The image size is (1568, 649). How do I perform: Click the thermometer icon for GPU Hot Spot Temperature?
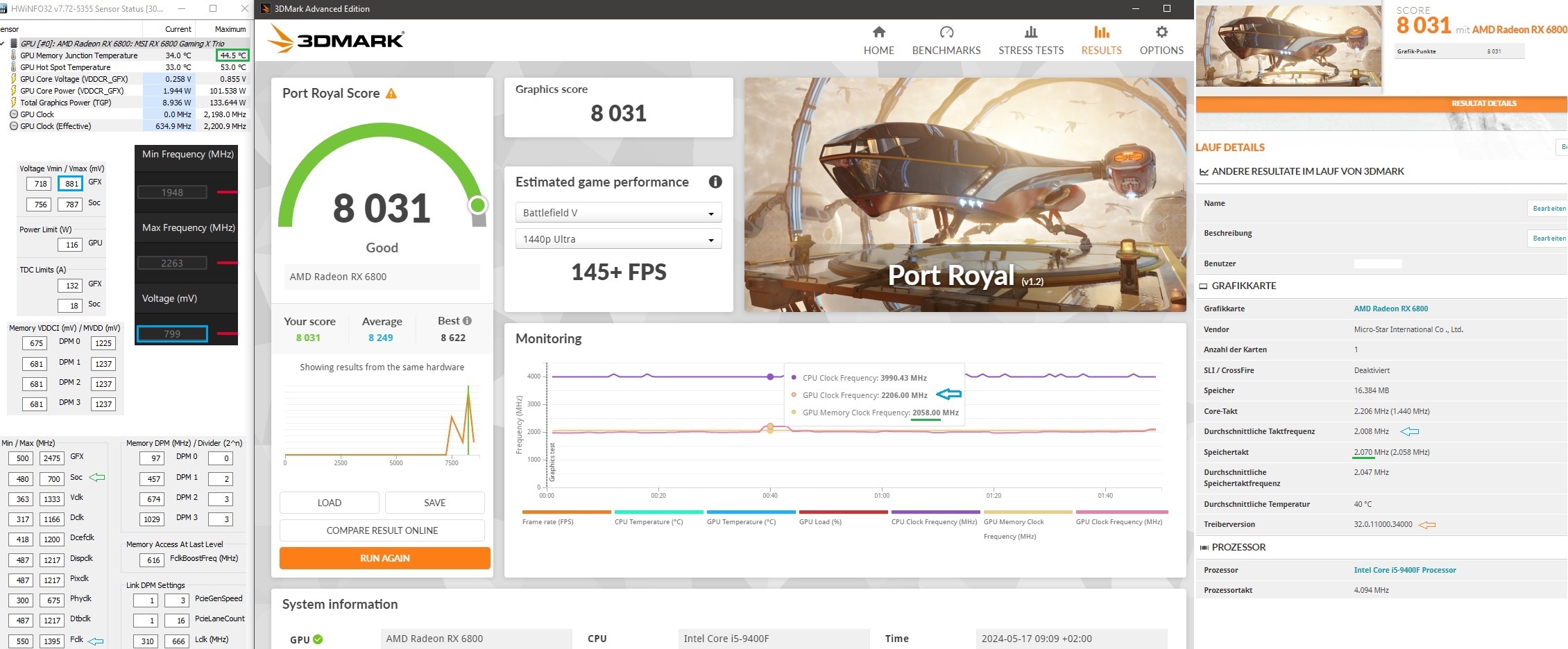[x=14, y=67]
